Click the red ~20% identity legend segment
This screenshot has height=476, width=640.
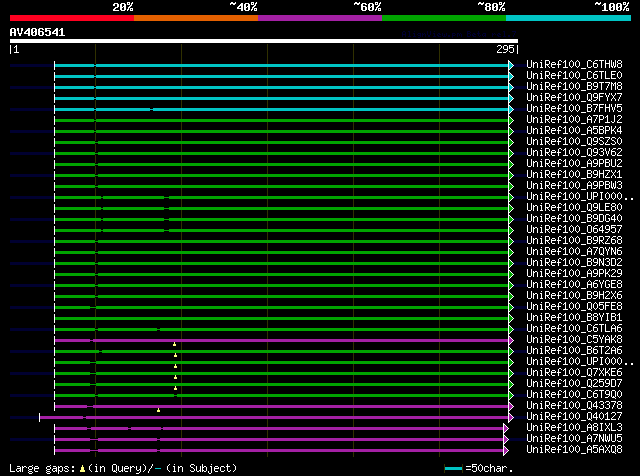[x=72, y=18]
